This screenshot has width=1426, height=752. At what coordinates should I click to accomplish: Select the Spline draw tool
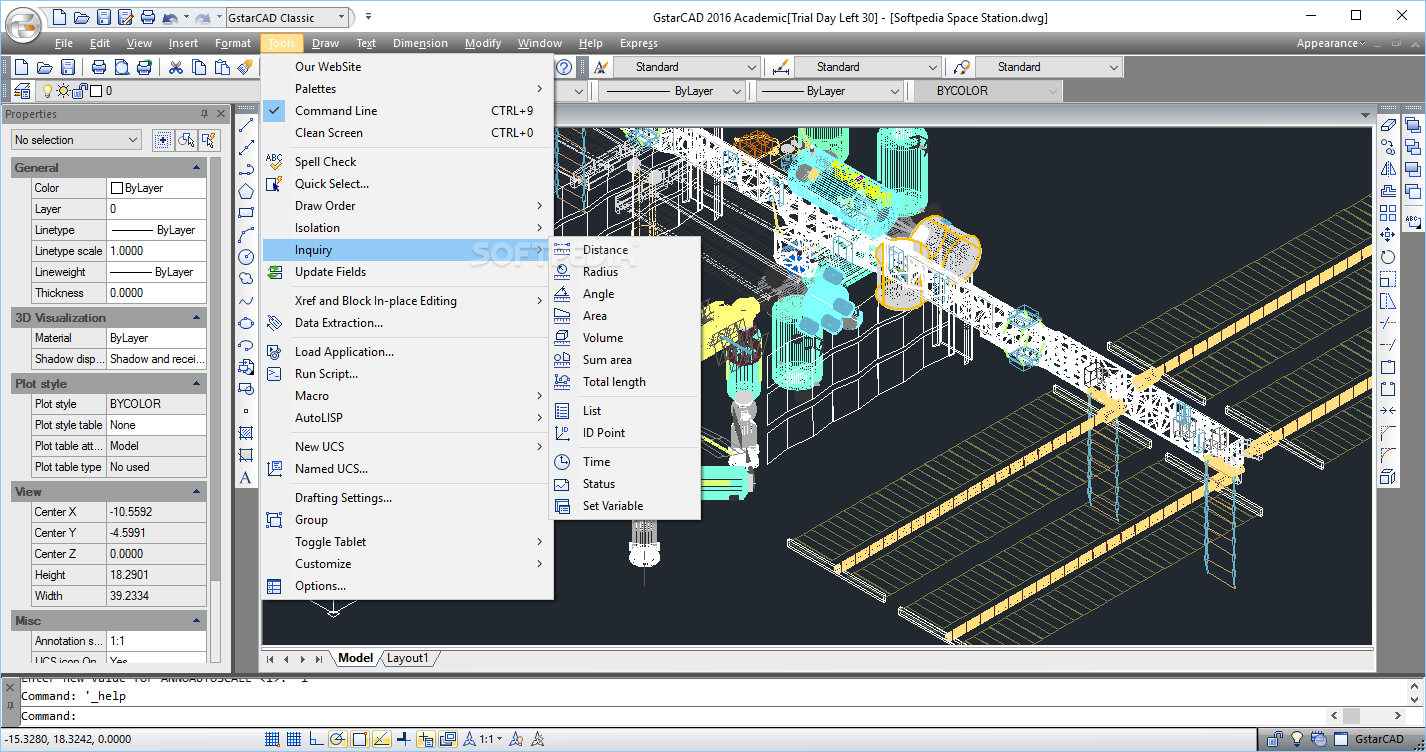point(246,301)
